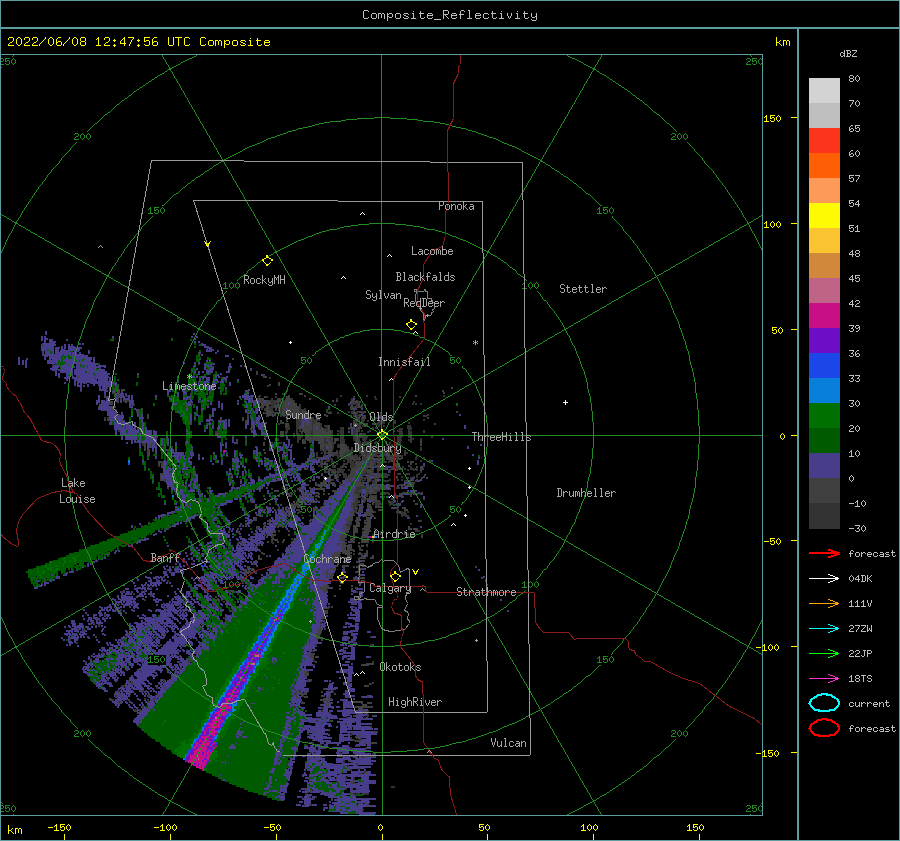This screenshot has width=900, height=841.
Task: Select the 51 dBZ yellow color swatch
Action: point(824,216)
